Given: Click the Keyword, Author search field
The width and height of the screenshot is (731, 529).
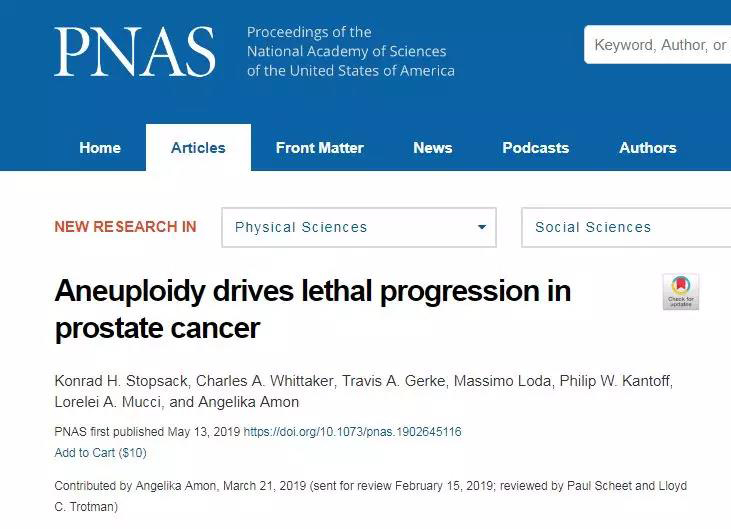Looking at the screenshot, I should point(660,45).
